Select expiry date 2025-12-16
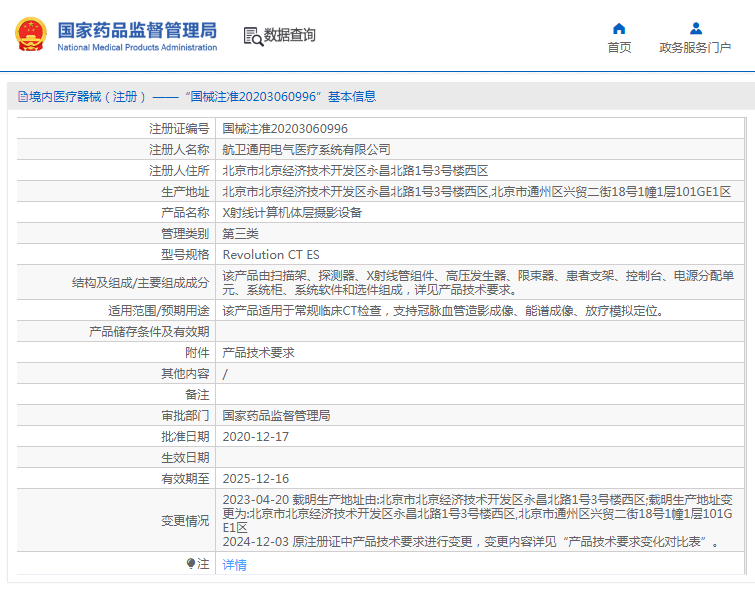The width and height of the screenshot is (755, 591). tap(256, 479)
